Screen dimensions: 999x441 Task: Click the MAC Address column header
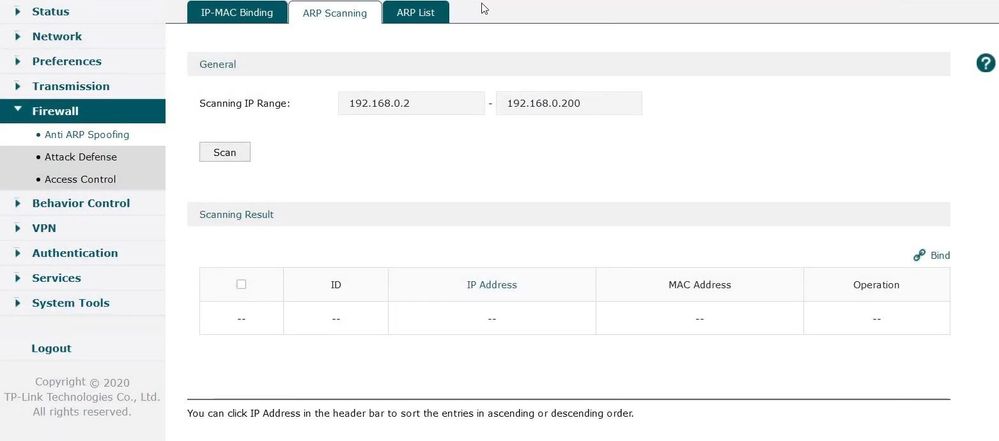click(x=700, y=285)
